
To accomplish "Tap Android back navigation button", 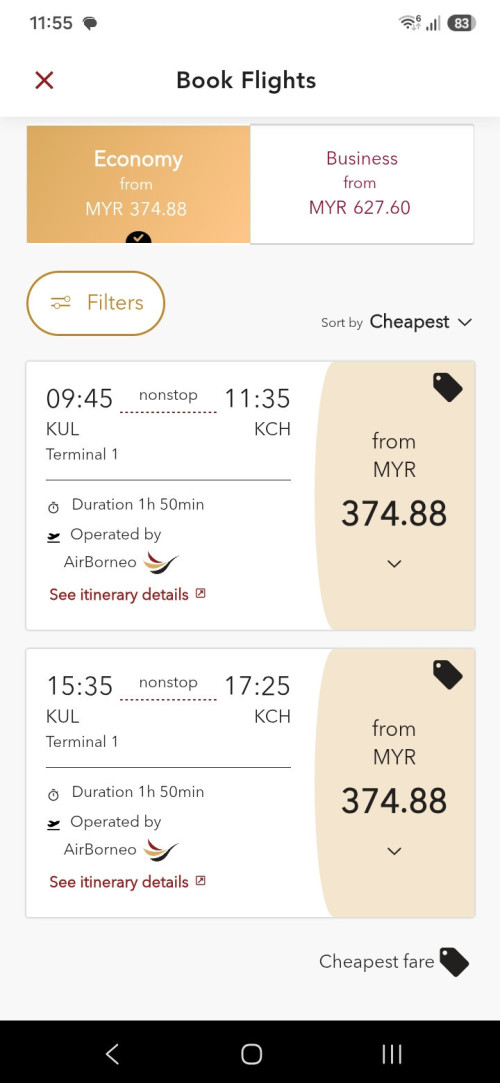I will tap(113, 1053).
